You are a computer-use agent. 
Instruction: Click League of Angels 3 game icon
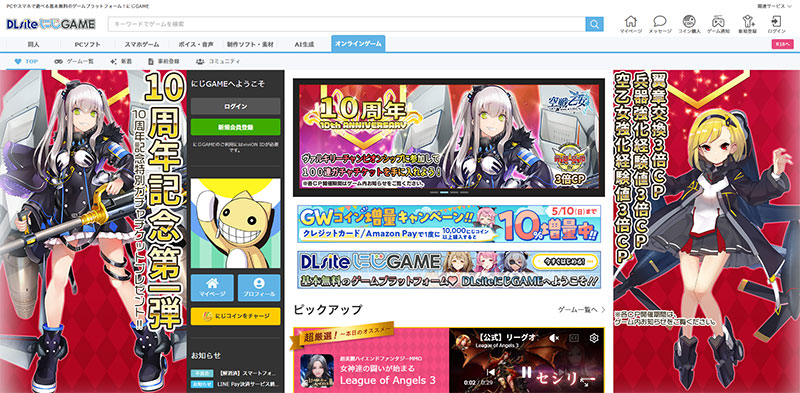[x=317, y=371]
